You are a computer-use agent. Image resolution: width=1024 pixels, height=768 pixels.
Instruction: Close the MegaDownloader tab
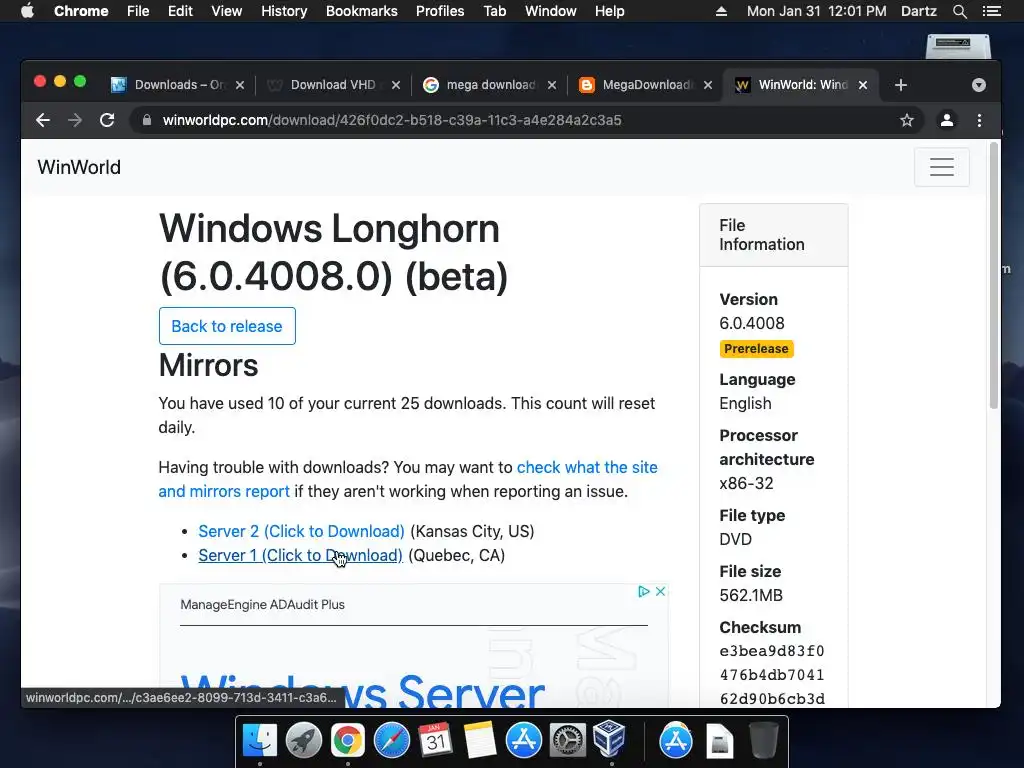pos(707,85)
